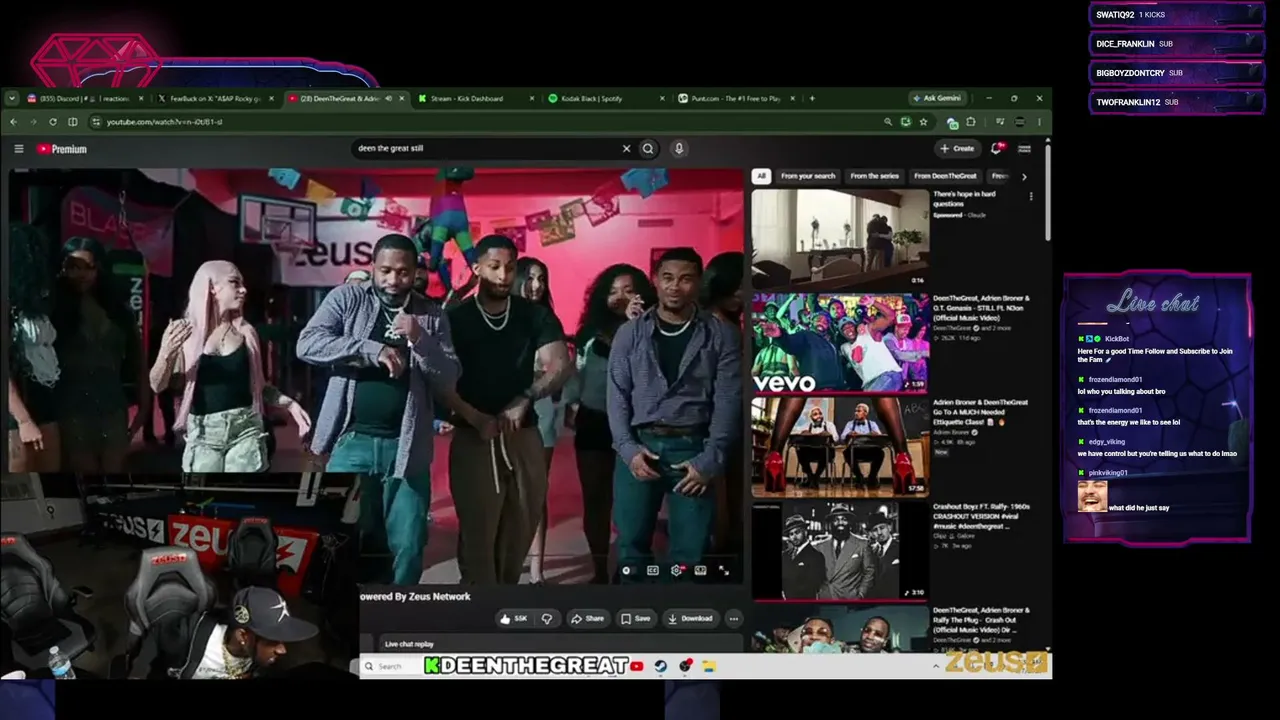Screen dimensions: 1280x720
Task: Click the Windows taskbar search box
Action: (390, 666)
